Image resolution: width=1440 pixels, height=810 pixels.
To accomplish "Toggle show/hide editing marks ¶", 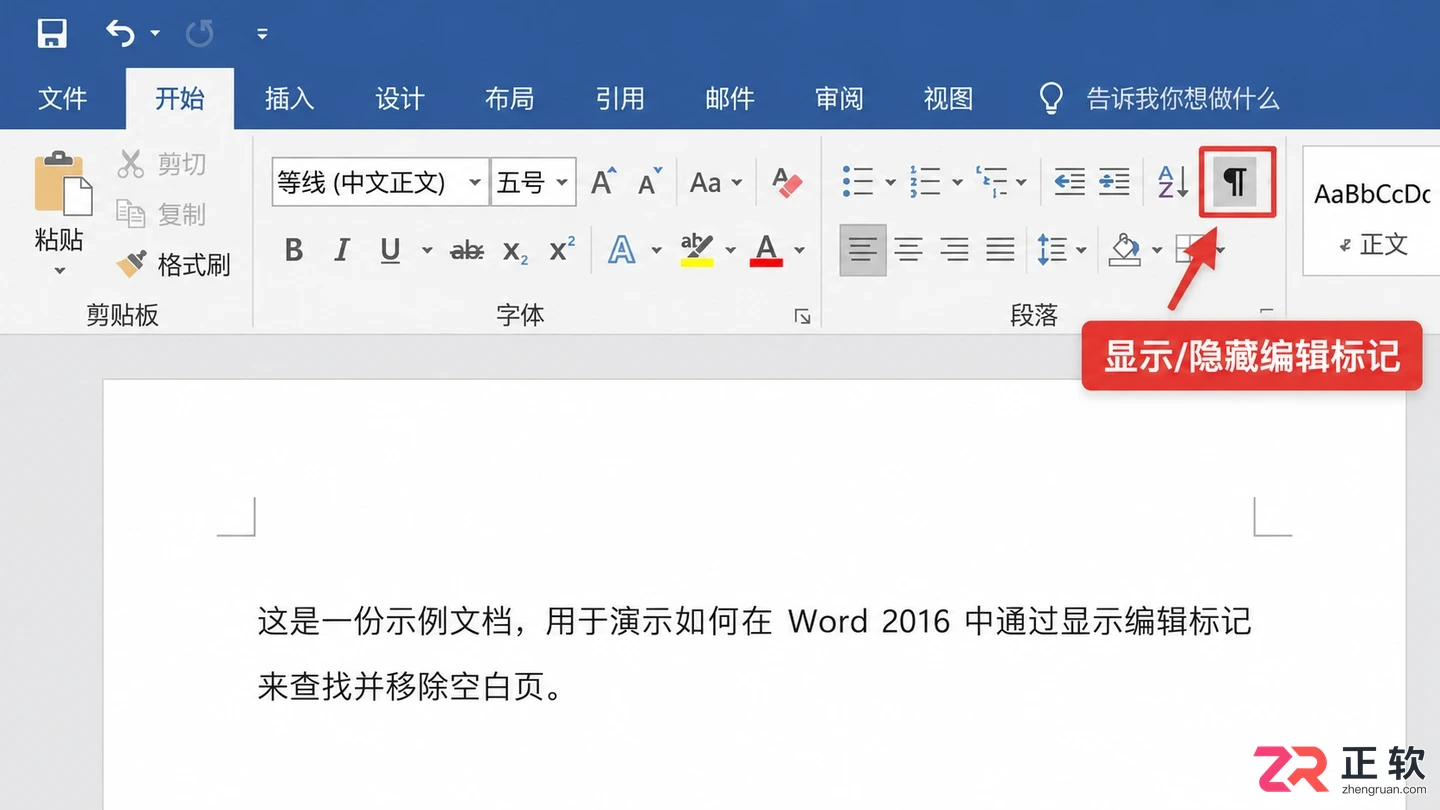I will coord(1236,182).
